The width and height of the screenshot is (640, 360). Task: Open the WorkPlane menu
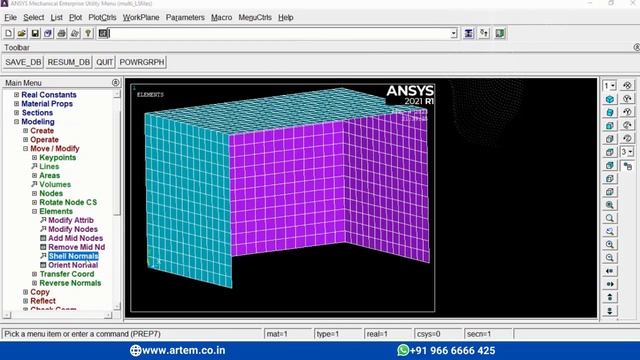click(x=141, y=18)
